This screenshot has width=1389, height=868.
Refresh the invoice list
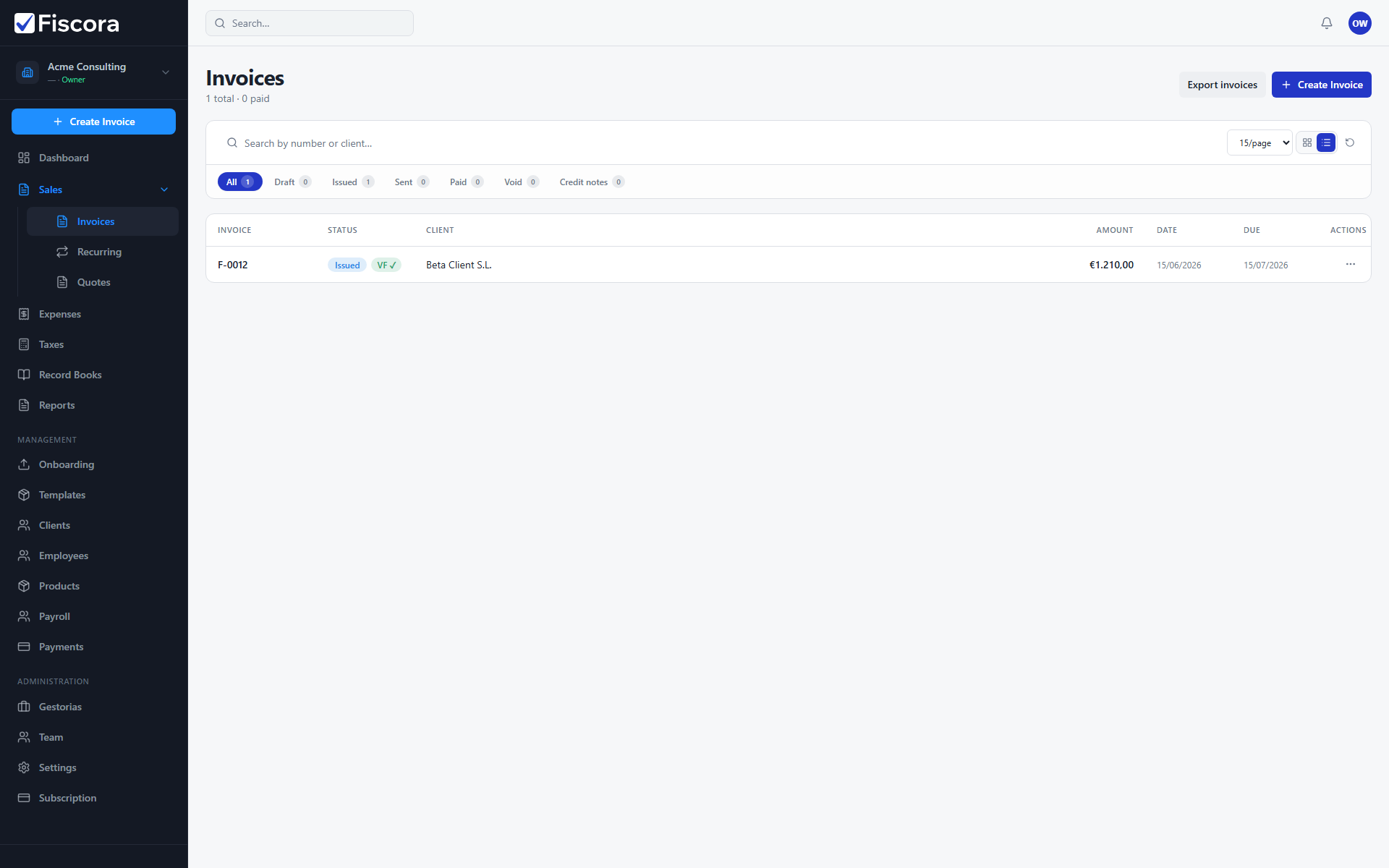(x=1350, y=142)
